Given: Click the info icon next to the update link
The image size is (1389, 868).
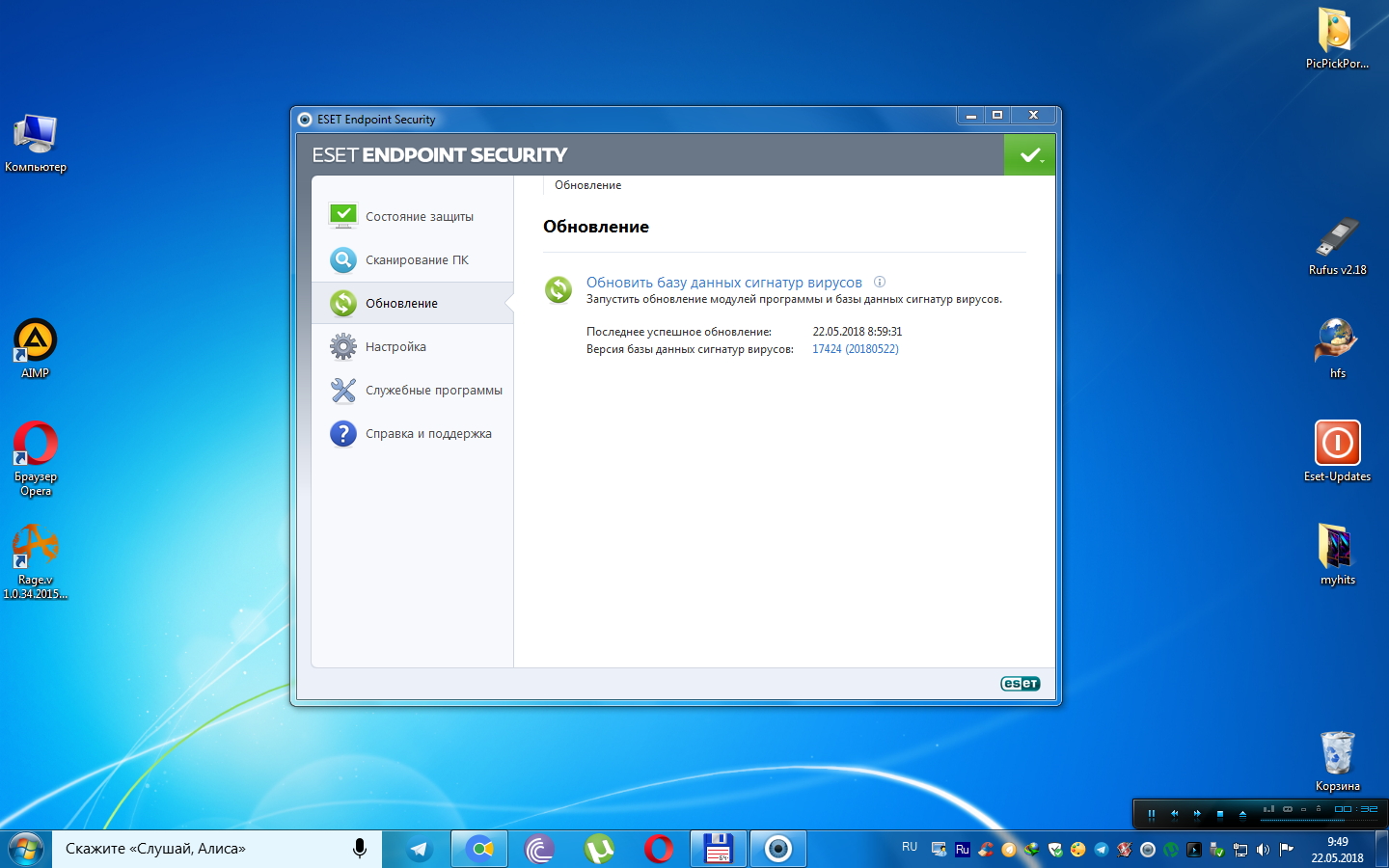Looking at the screenshot, I should pos(879,282).
